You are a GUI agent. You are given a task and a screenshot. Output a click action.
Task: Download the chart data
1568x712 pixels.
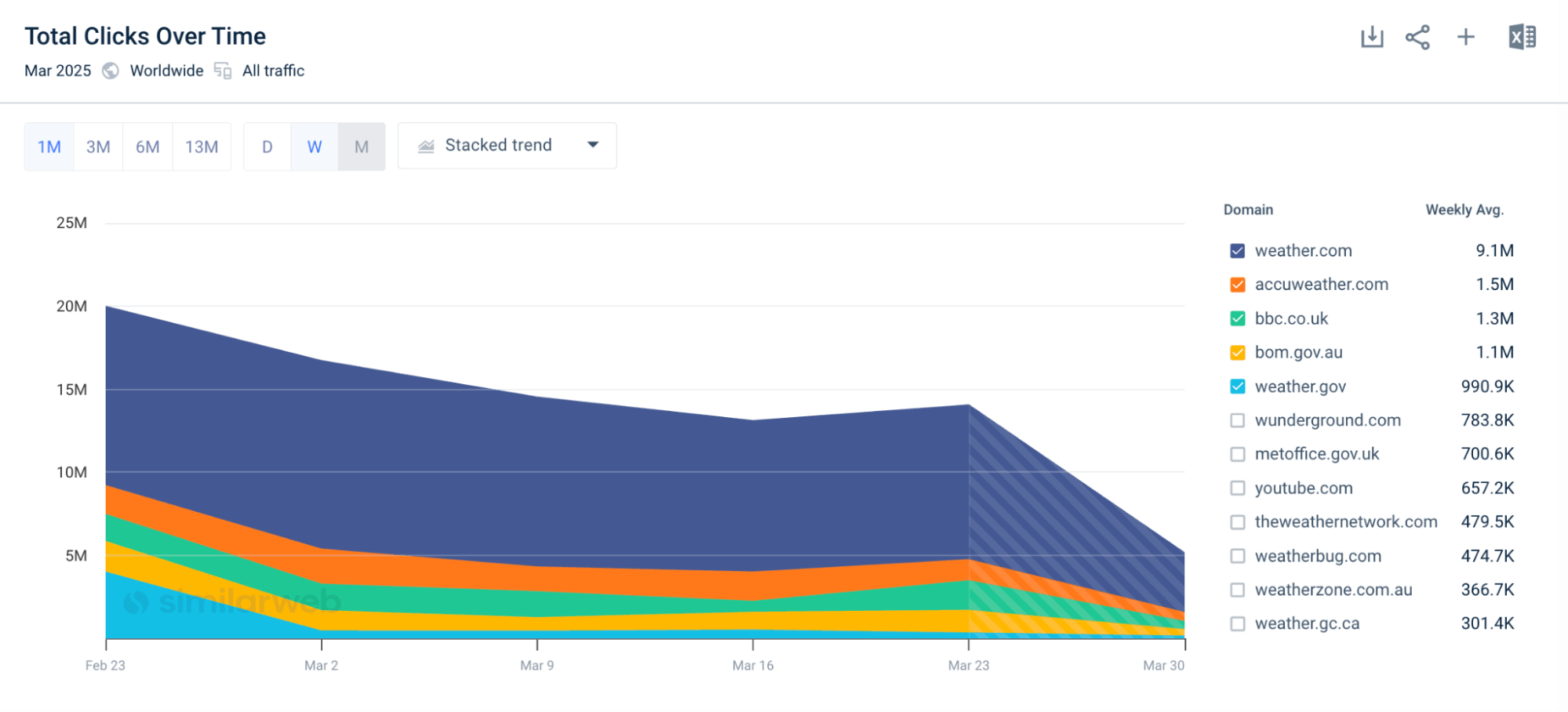(x=1371, y=36)
